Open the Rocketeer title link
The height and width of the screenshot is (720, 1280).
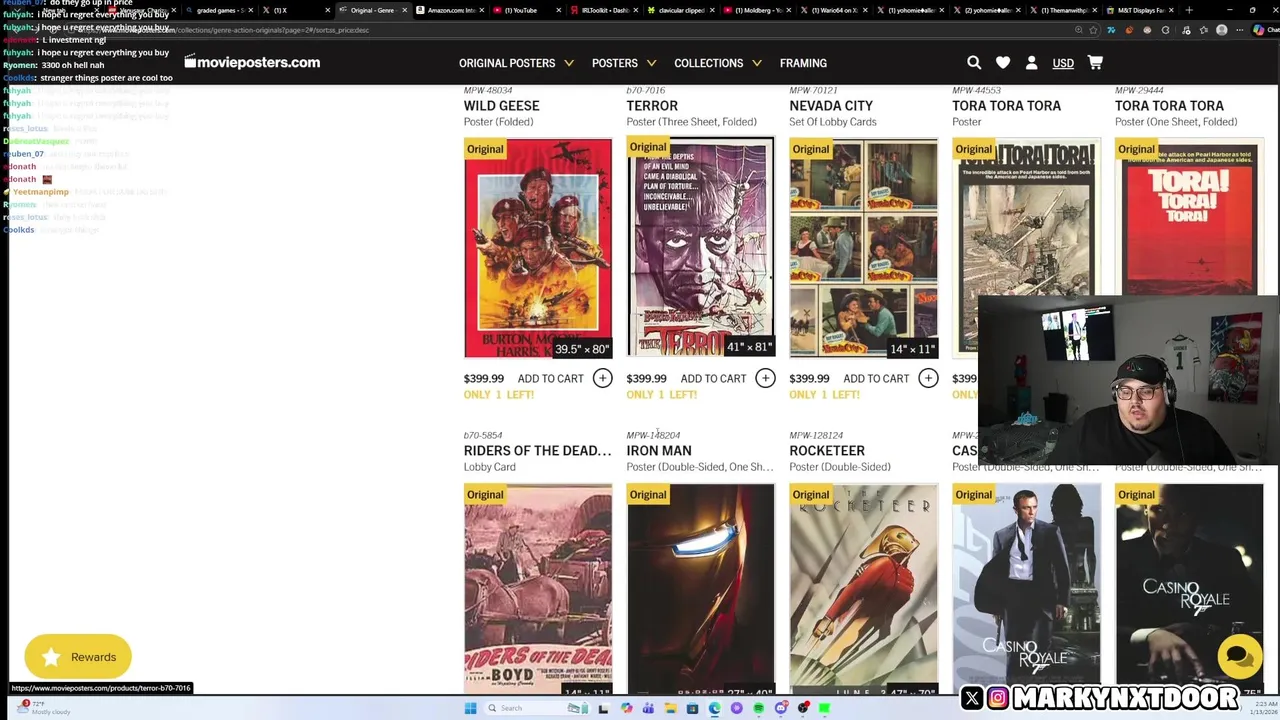coord(827,451)
